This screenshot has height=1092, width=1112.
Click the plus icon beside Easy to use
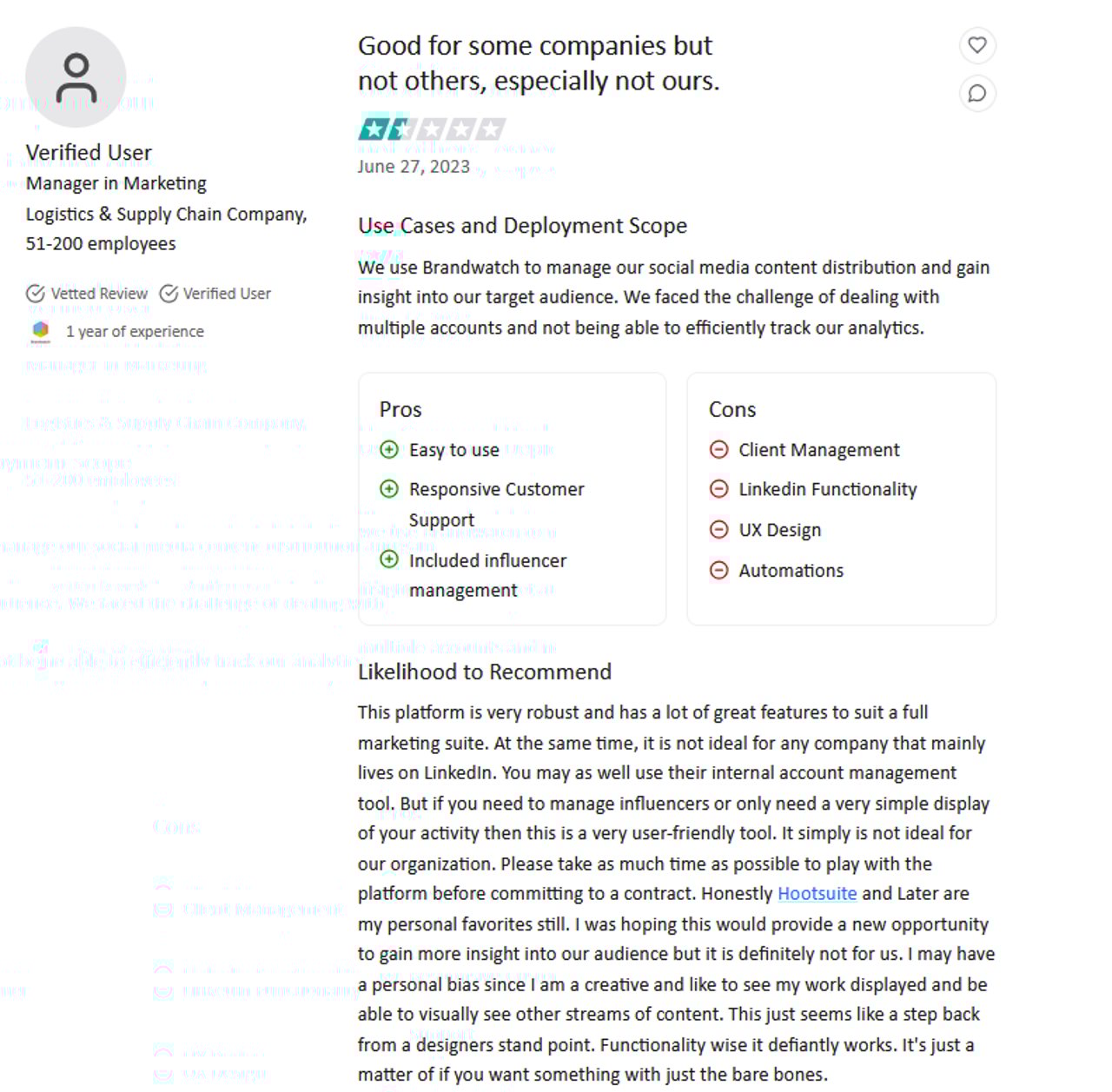tap(389, 449)
